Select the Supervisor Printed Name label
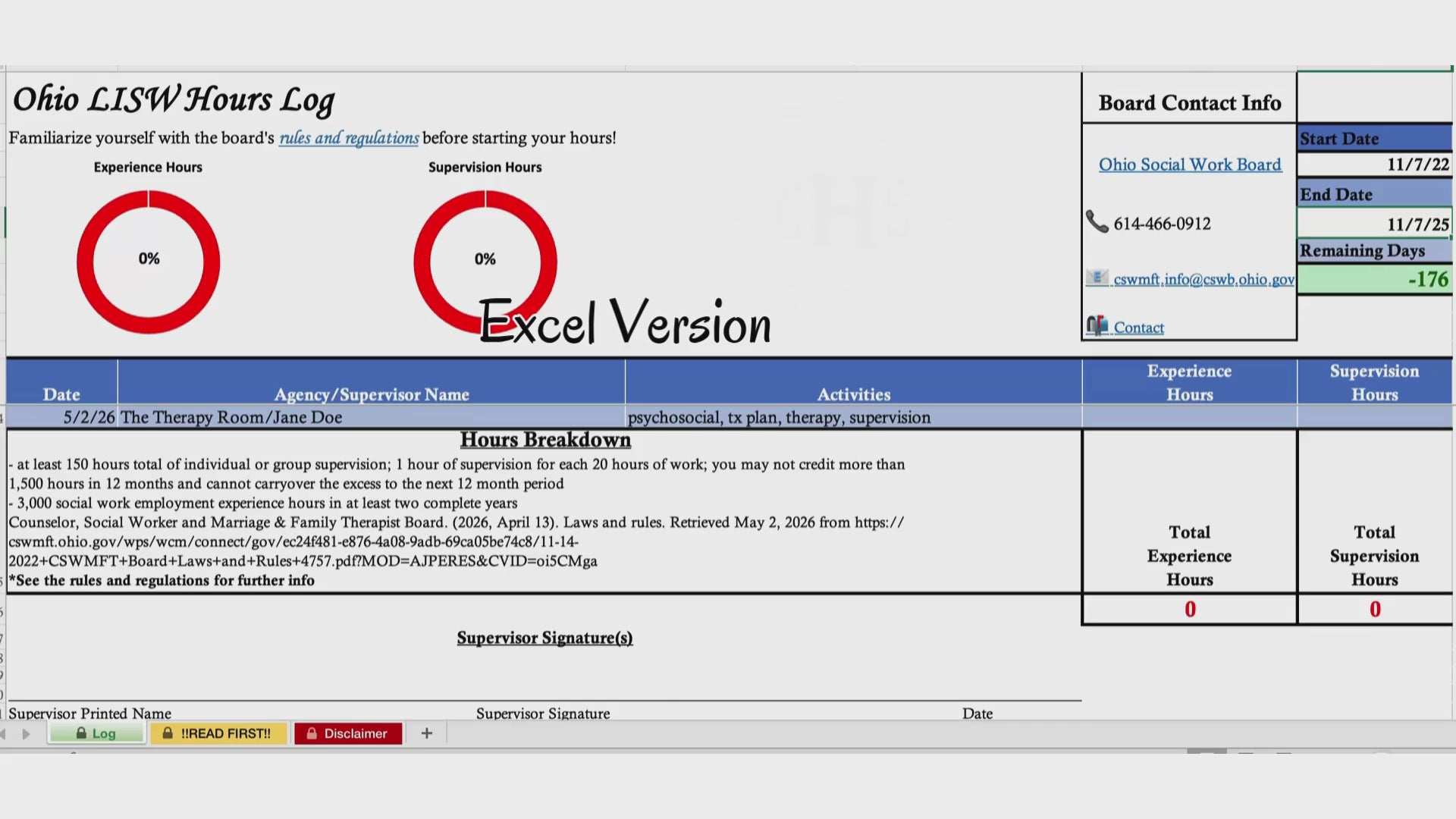The image size is (1456, 819). click(x=89, y=713)
